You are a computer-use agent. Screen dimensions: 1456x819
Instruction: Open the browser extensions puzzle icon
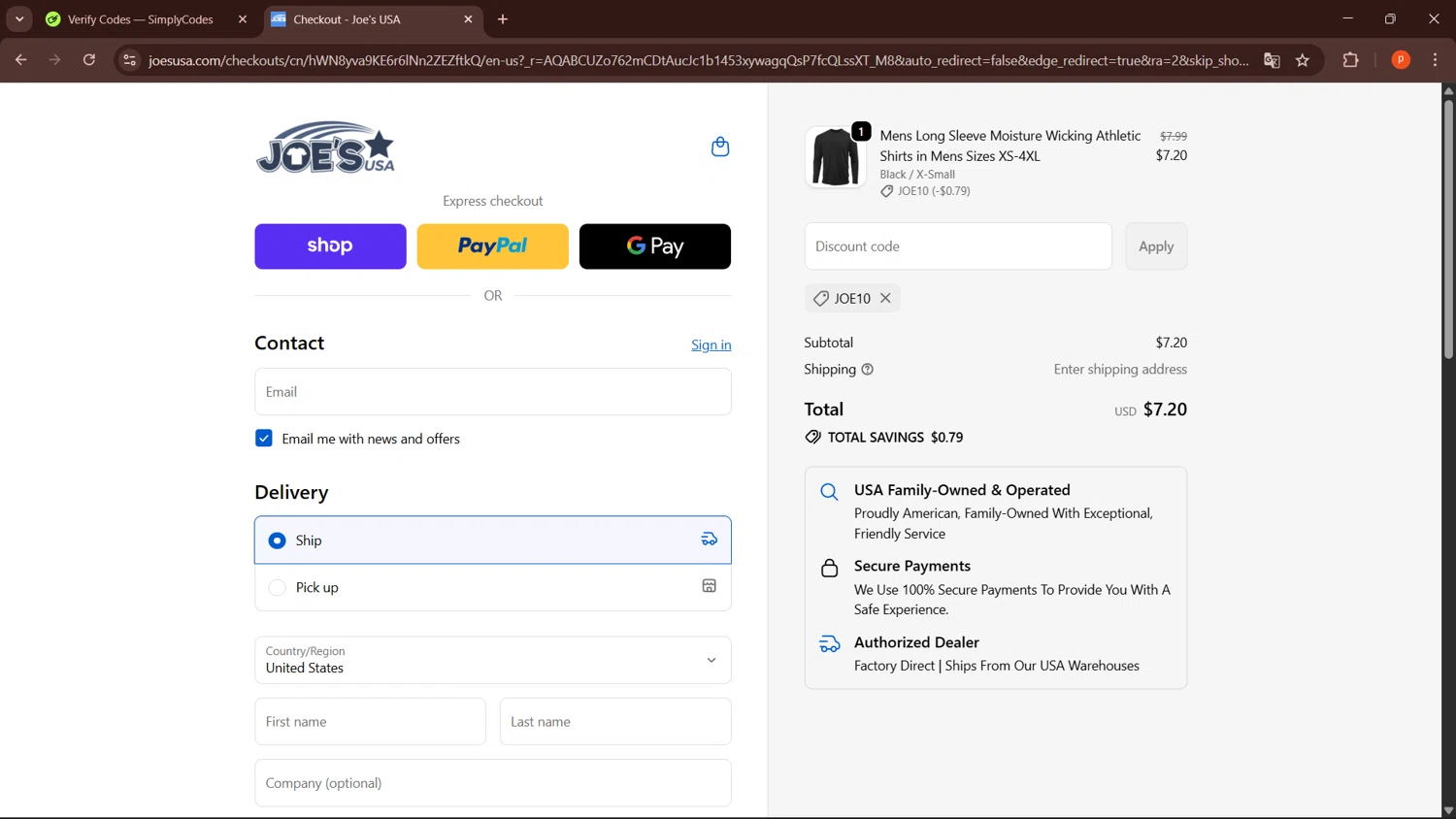coord(1350,60)
